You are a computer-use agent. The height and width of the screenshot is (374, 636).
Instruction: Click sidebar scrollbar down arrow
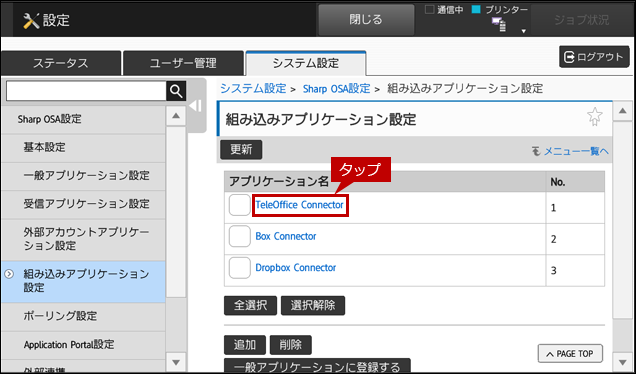(176, 362)
